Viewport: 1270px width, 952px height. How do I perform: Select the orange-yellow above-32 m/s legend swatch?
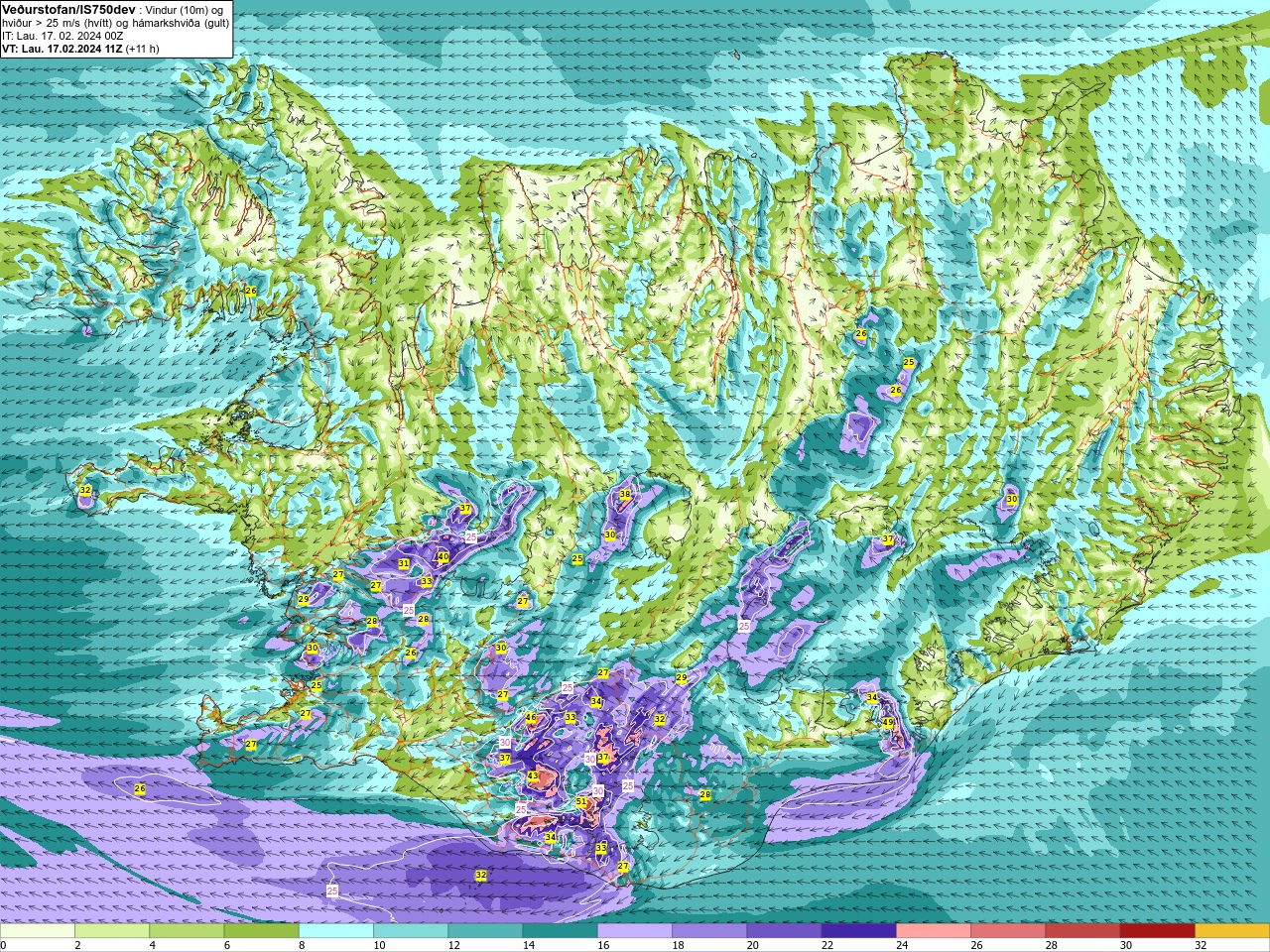(1232, 931)
